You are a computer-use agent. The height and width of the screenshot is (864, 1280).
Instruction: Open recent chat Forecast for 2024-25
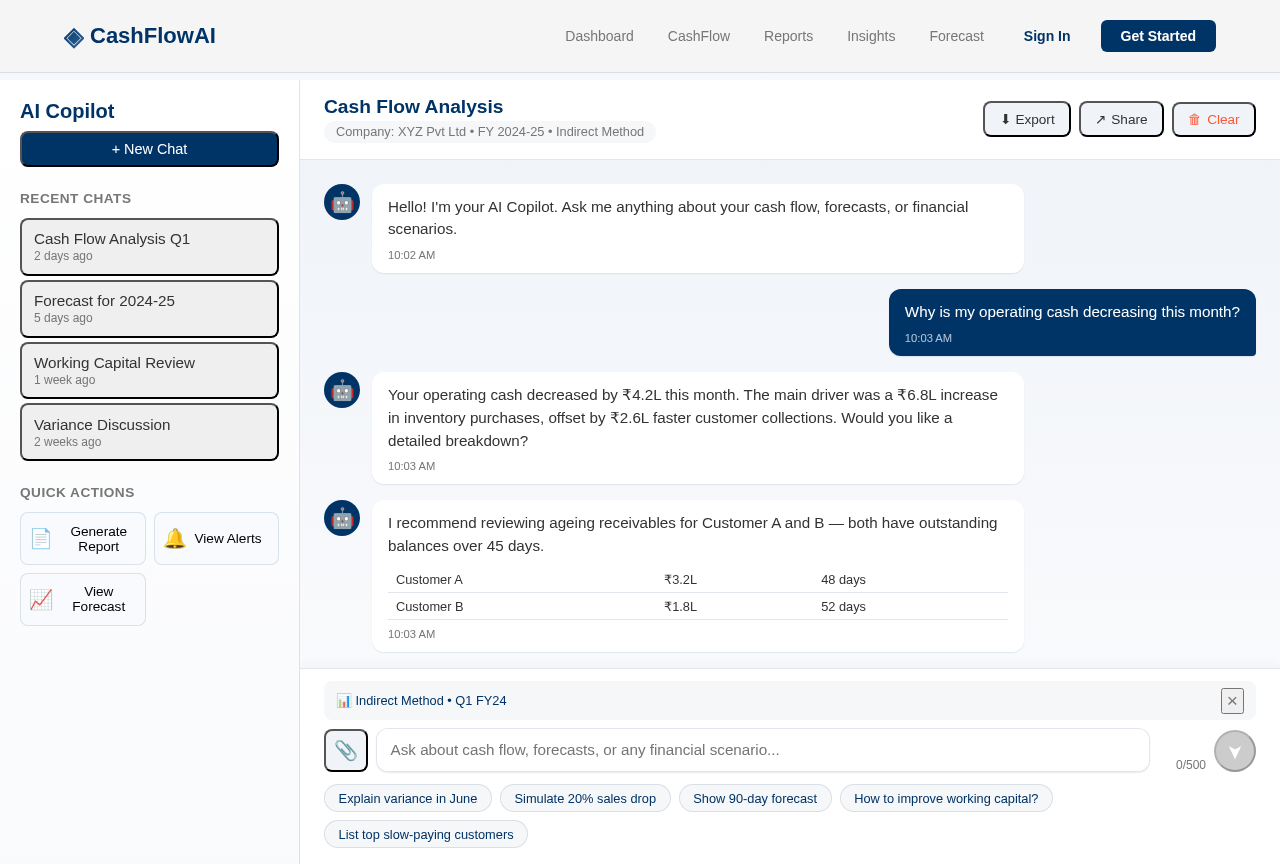click(x=149, y=309)
